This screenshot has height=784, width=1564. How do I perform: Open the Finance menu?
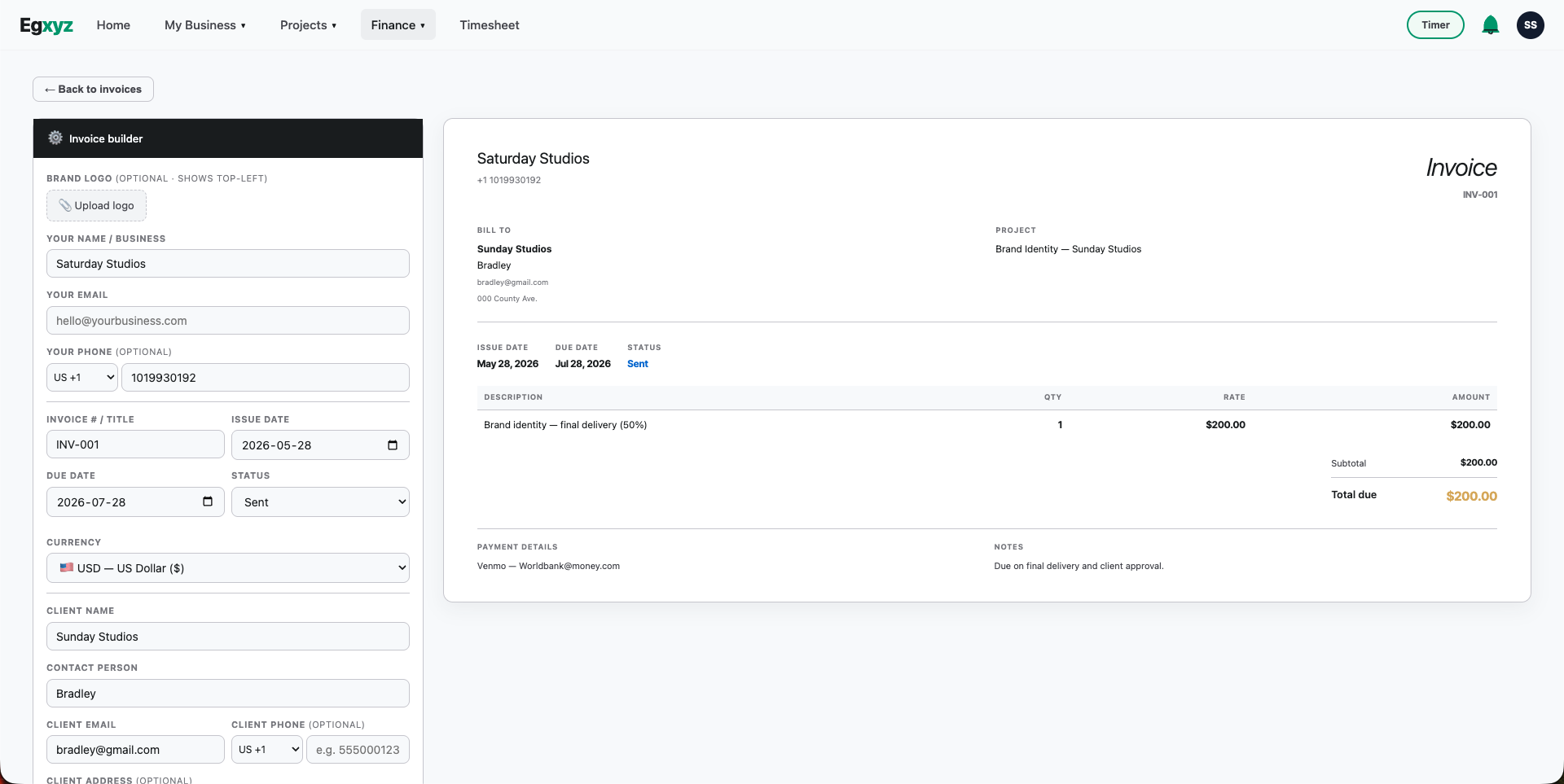coord(398,25)
